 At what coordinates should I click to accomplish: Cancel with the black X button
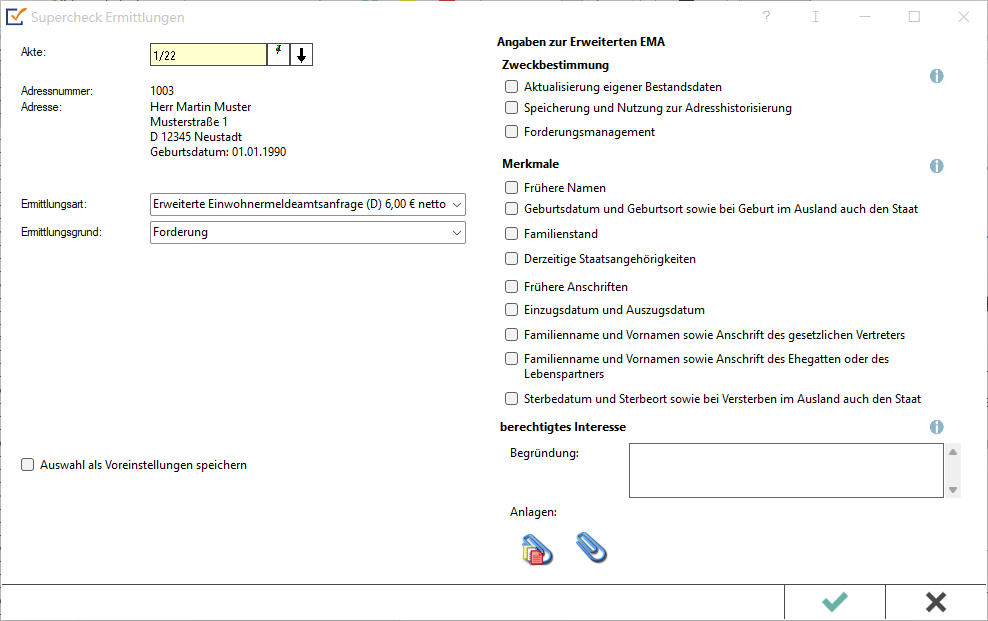[936, 602]
